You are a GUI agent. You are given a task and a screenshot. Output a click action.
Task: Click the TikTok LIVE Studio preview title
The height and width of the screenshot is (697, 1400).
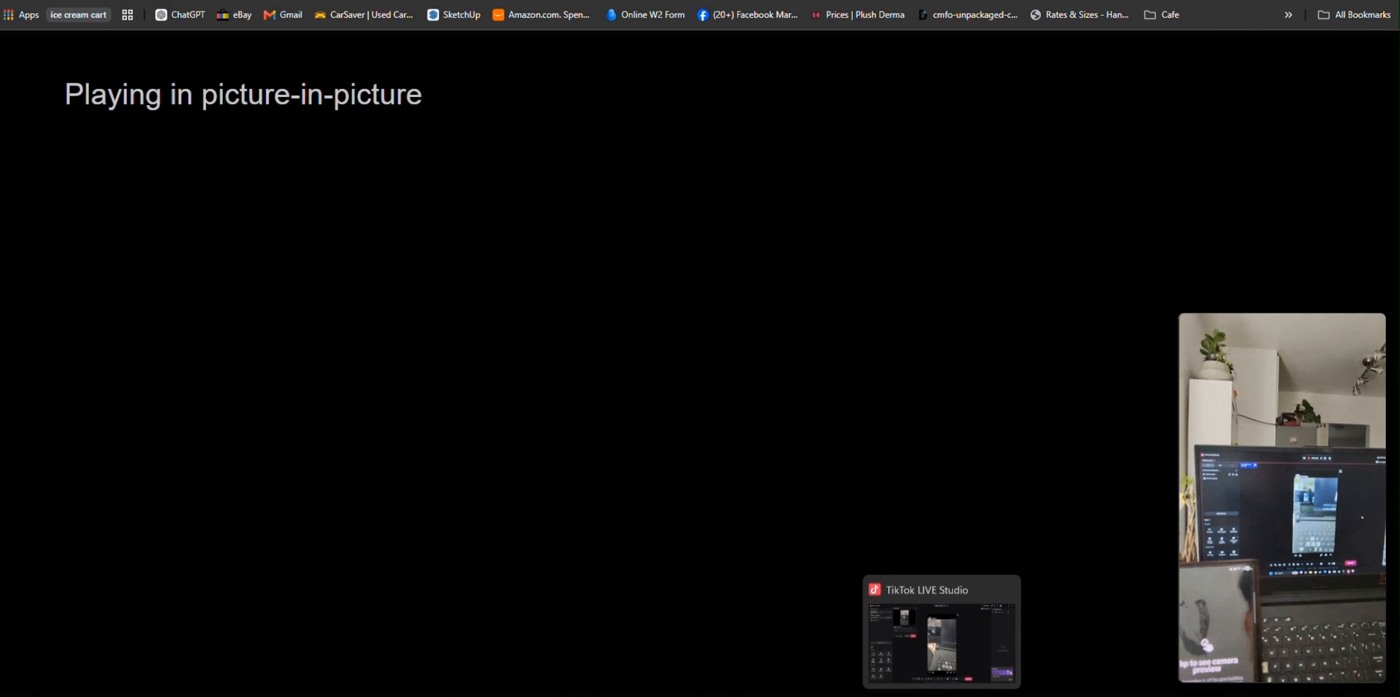click(926, 590)
